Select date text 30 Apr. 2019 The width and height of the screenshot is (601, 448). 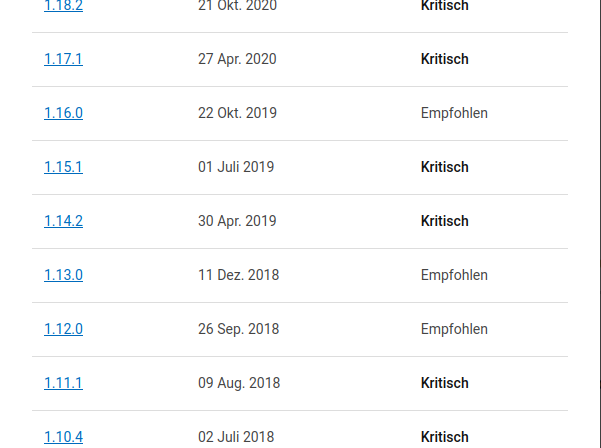pos(237,221)
